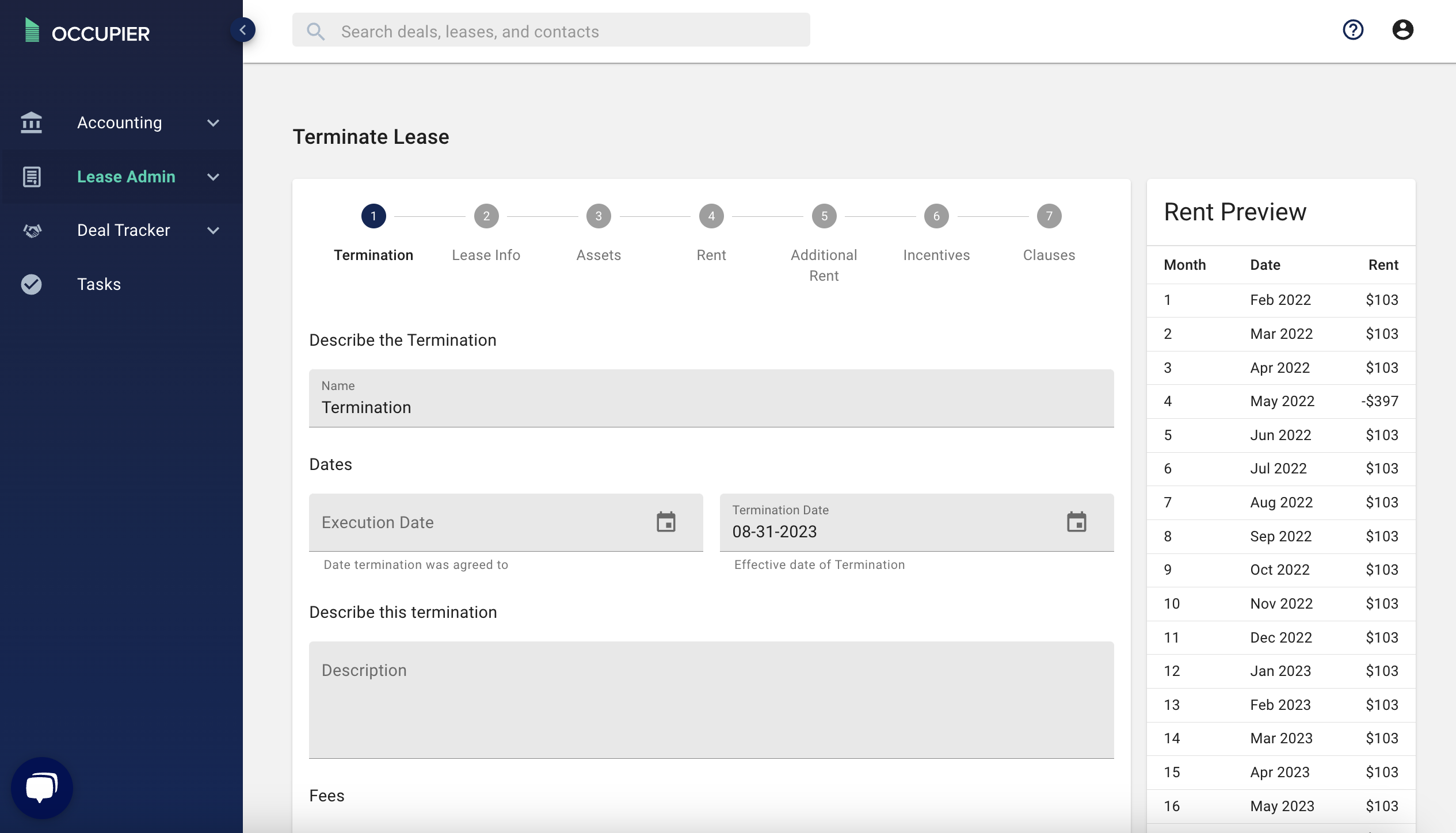Select the Incentives step
The image size is (1456, 833).
pos(936,217)
